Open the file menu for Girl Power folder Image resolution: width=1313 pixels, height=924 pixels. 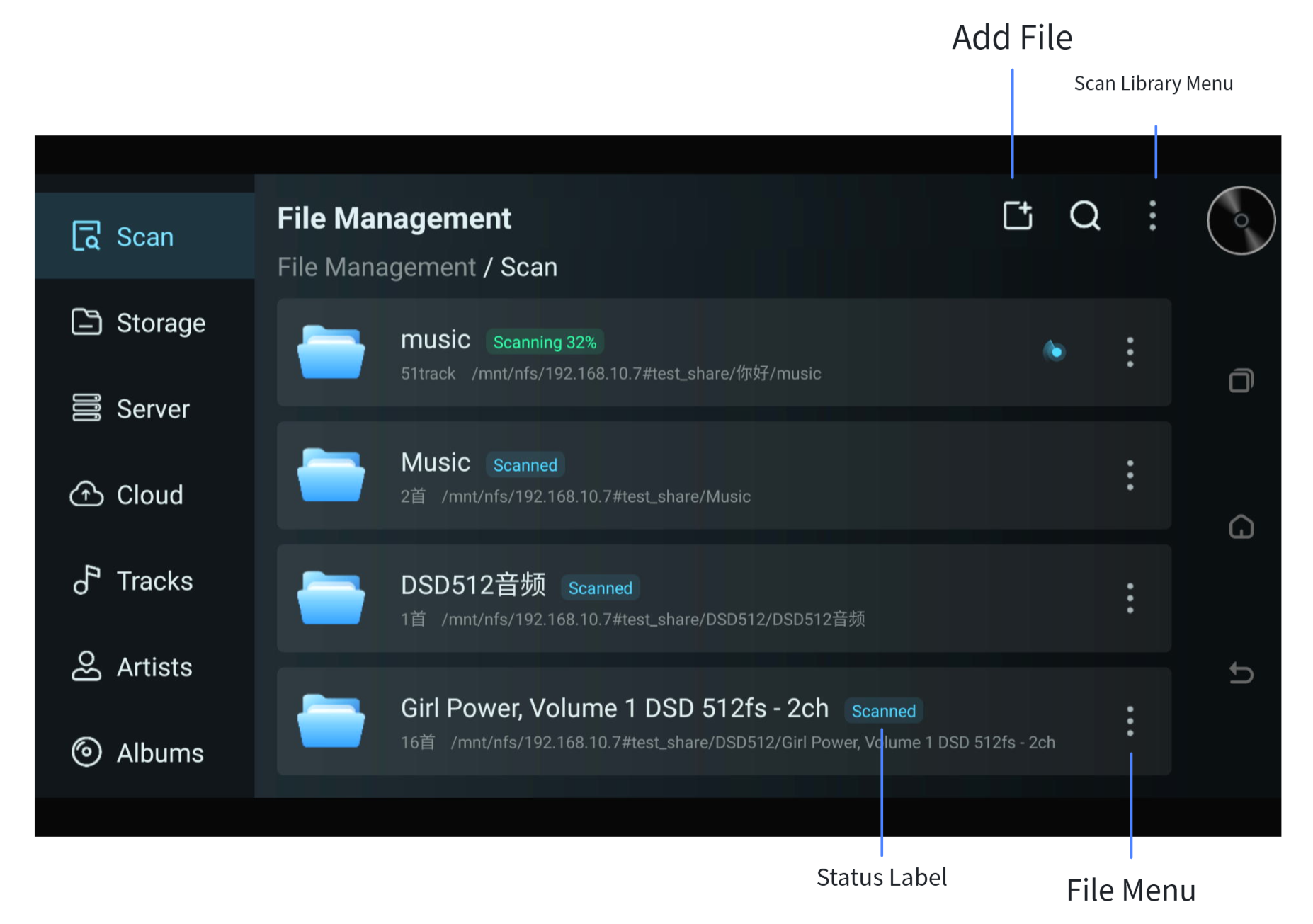pyautogui.click(x=1130, y=721)
